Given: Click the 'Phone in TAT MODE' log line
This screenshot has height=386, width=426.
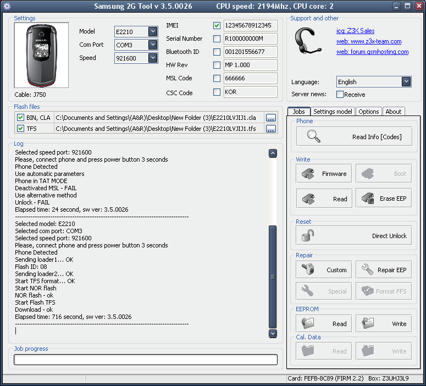Looking at the screenshot, I should tap(41, 181).
